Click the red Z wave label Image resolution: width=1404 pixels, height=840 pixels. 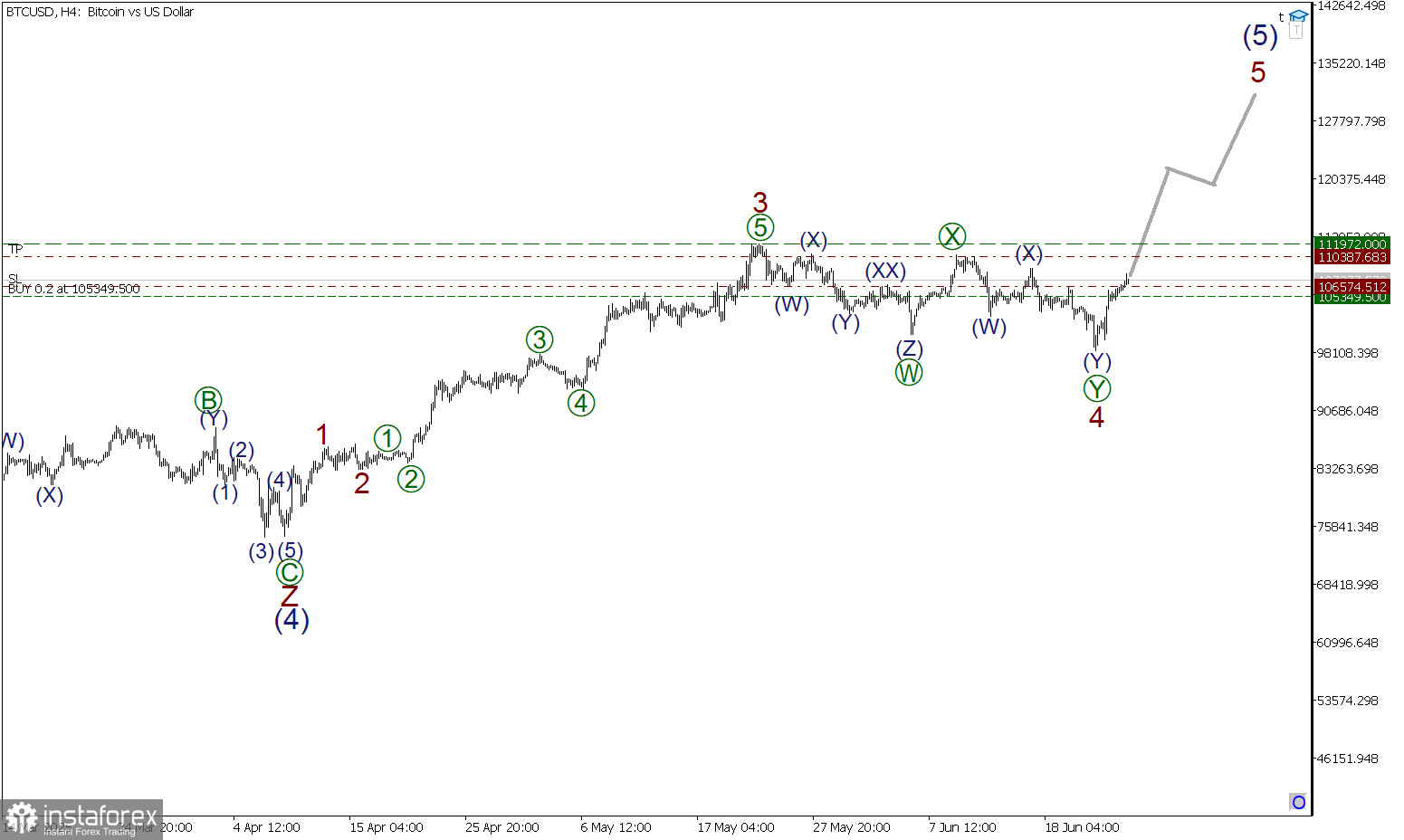[x=290, y=597]
